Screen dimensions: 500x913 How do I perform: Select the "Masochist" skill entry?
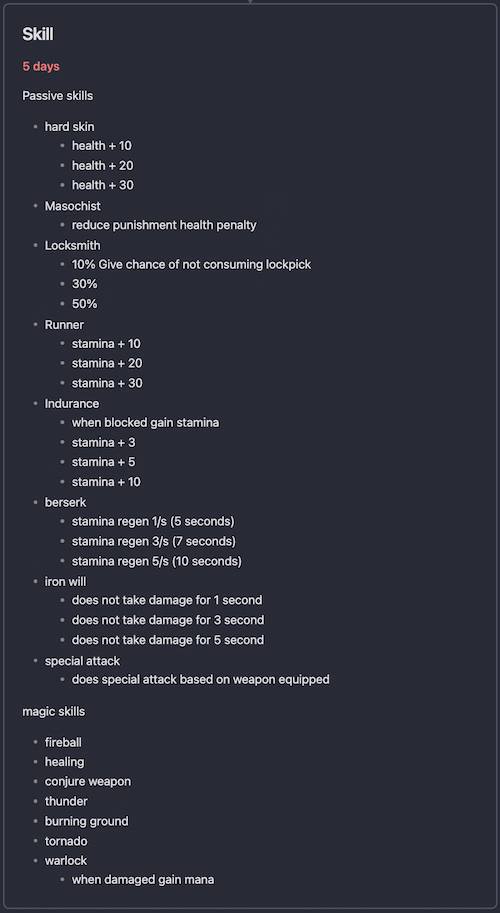[x=73, y=206]
